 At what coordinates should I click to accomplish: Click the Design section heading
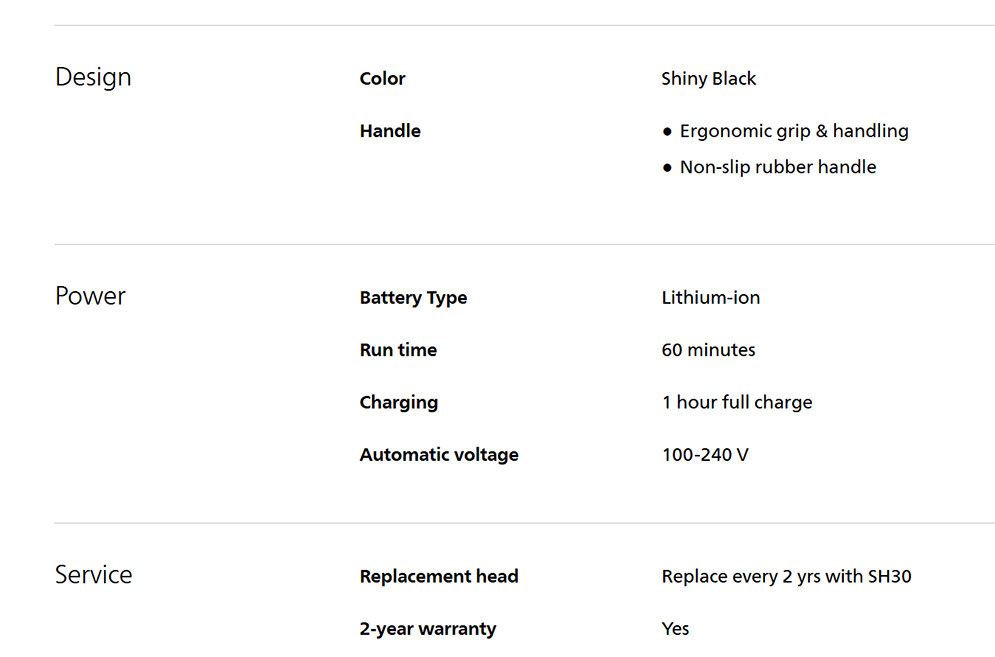93,78
